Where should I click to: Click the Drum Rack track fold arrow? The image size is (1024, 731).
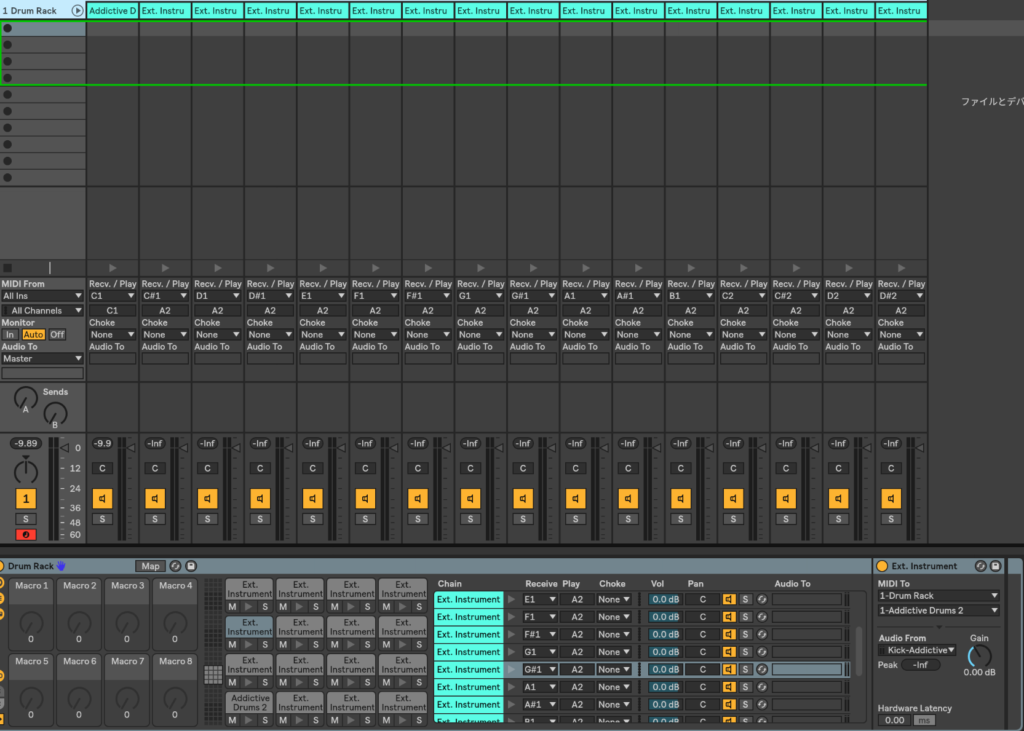click(77, 11)
